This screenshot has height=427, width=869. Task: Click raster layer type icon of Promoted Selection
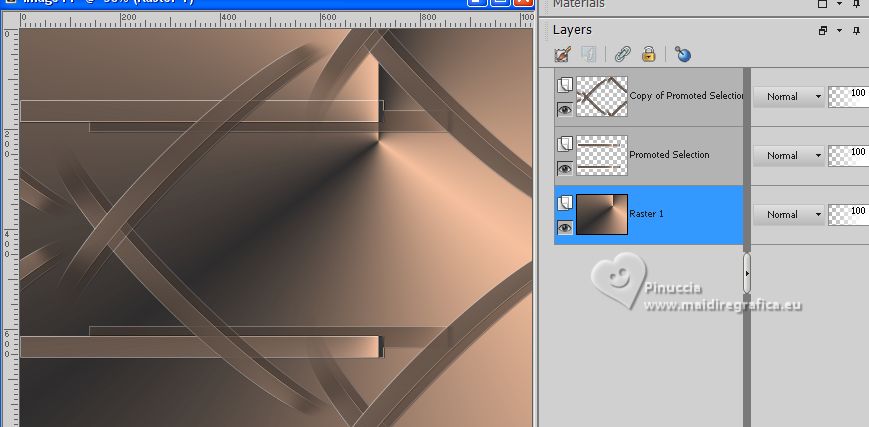(x=565, y=144)
